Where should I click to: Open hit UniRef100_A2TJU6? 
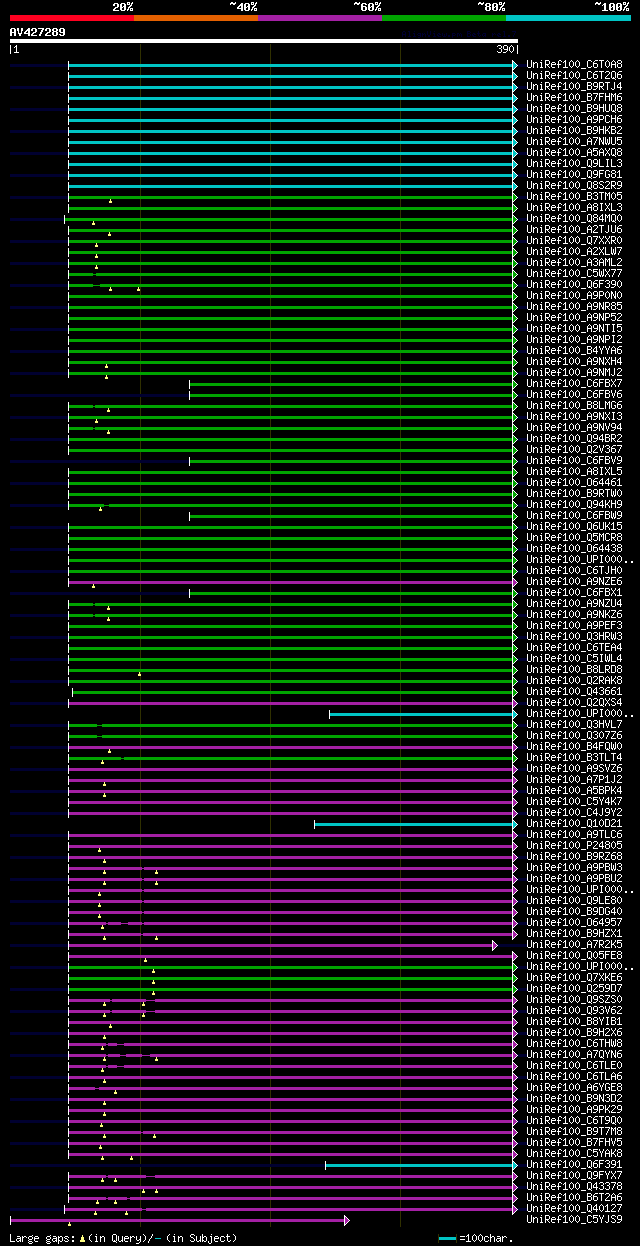pyautogui.click(x=574, y=229)
